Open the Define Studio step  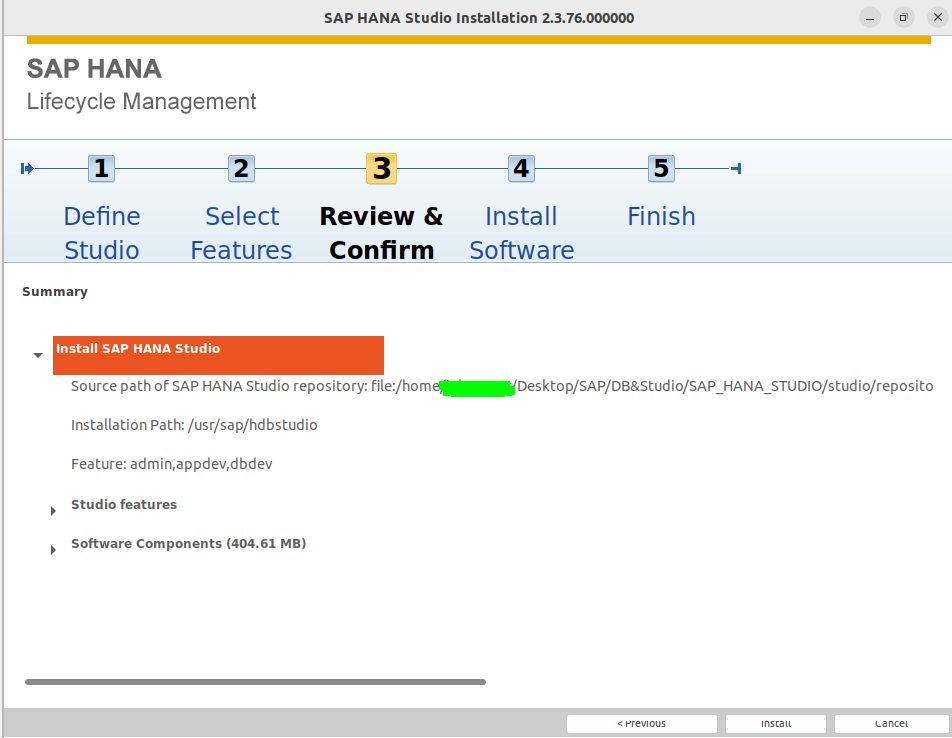(102, 233)
